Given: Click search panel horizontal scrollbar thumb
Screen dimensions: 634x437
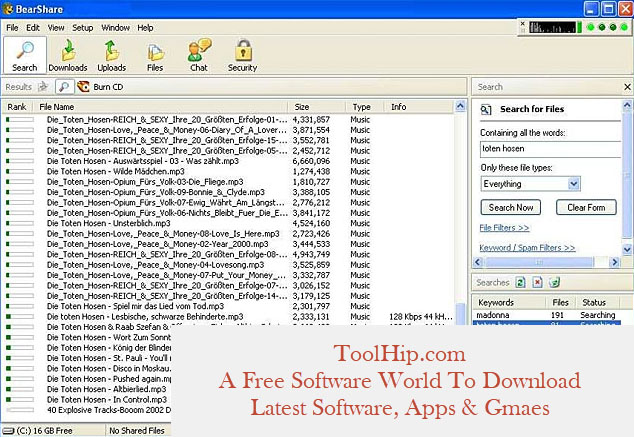Looking at the screenshot, I should click(539, 262).
